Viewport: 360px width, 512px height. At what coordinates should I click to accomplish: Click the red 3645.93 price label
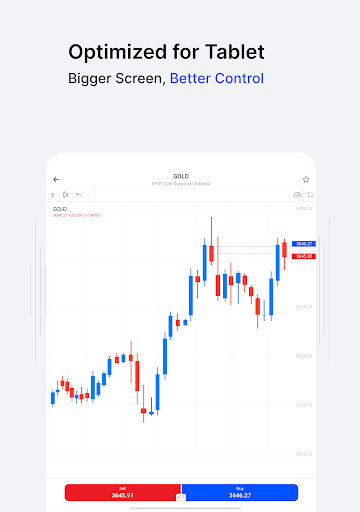click(304, 256)
